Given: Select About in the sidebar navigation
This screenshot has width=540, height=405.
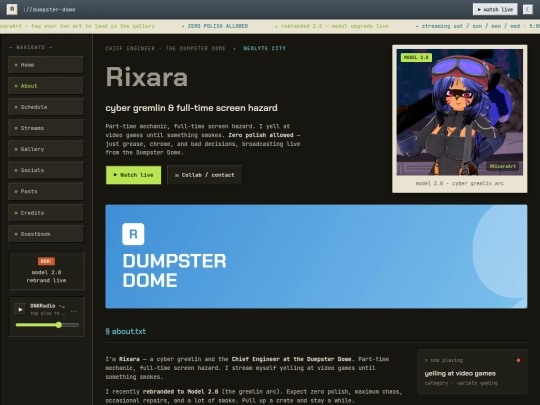Looking at the screenshot, I should tap(46, 86).
